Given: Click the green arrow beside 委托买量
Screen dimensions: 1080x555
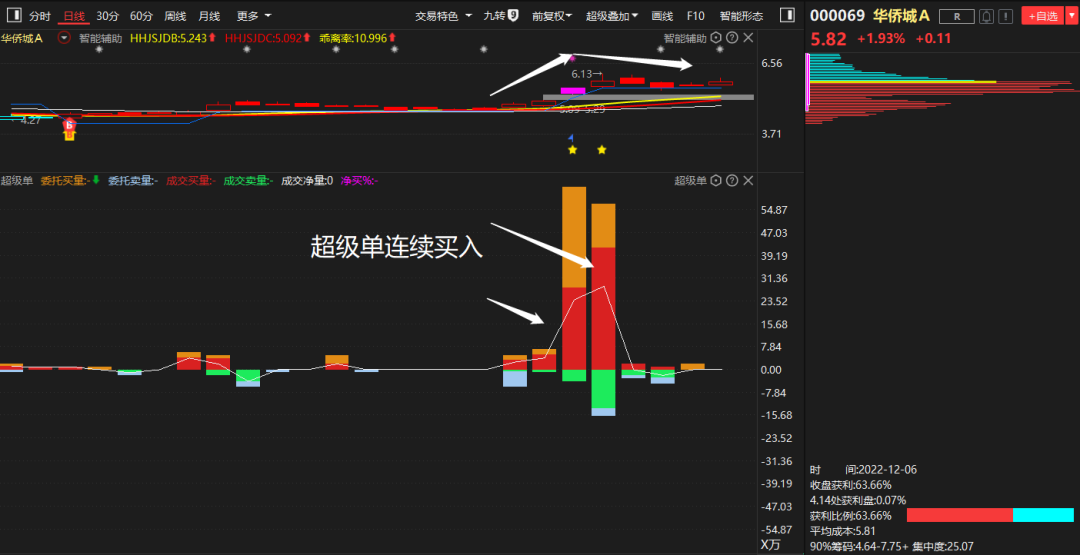Looking at the screenshot, I should 96,180.
